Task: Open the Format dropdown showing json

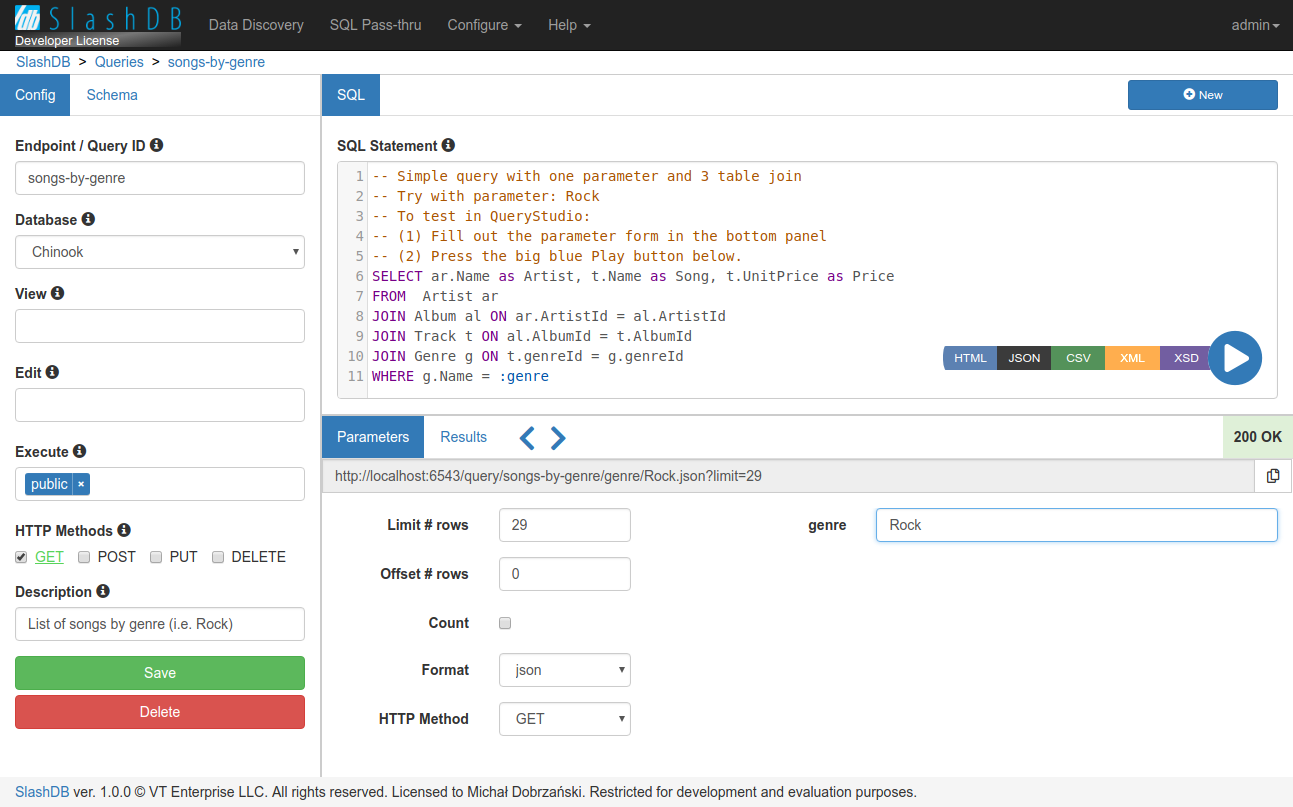Action: click(x=564, y=669)
